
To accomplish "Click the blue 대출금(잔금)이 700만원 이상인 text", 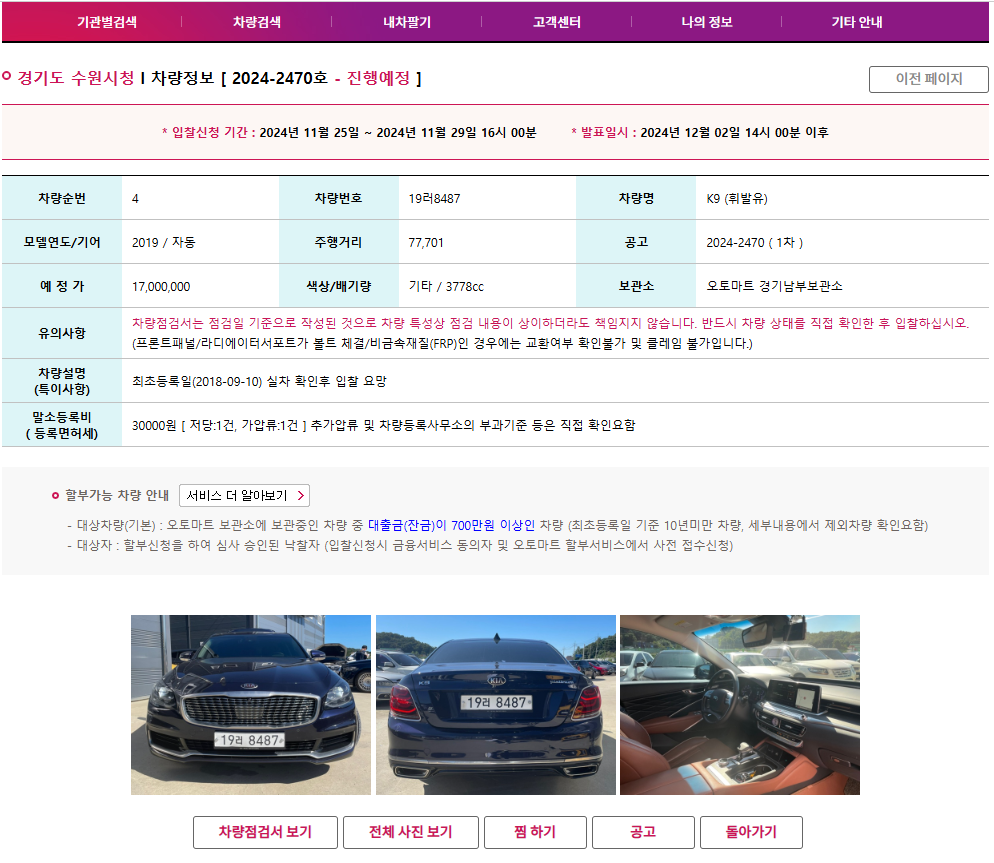I will (x=451, y=525).
